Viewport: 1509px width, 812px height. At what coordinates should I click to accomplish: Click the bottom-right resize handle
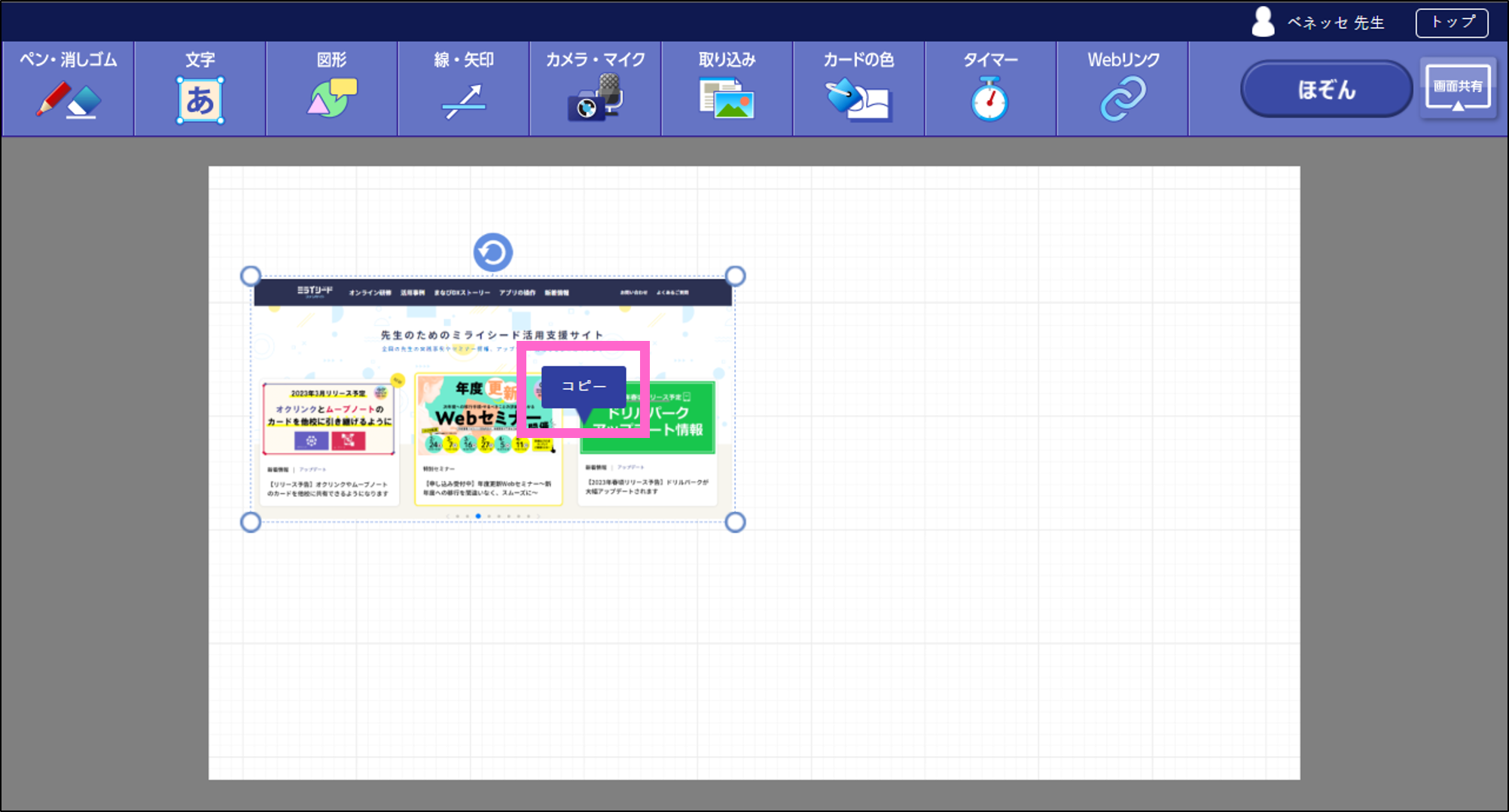click(736, 522)
